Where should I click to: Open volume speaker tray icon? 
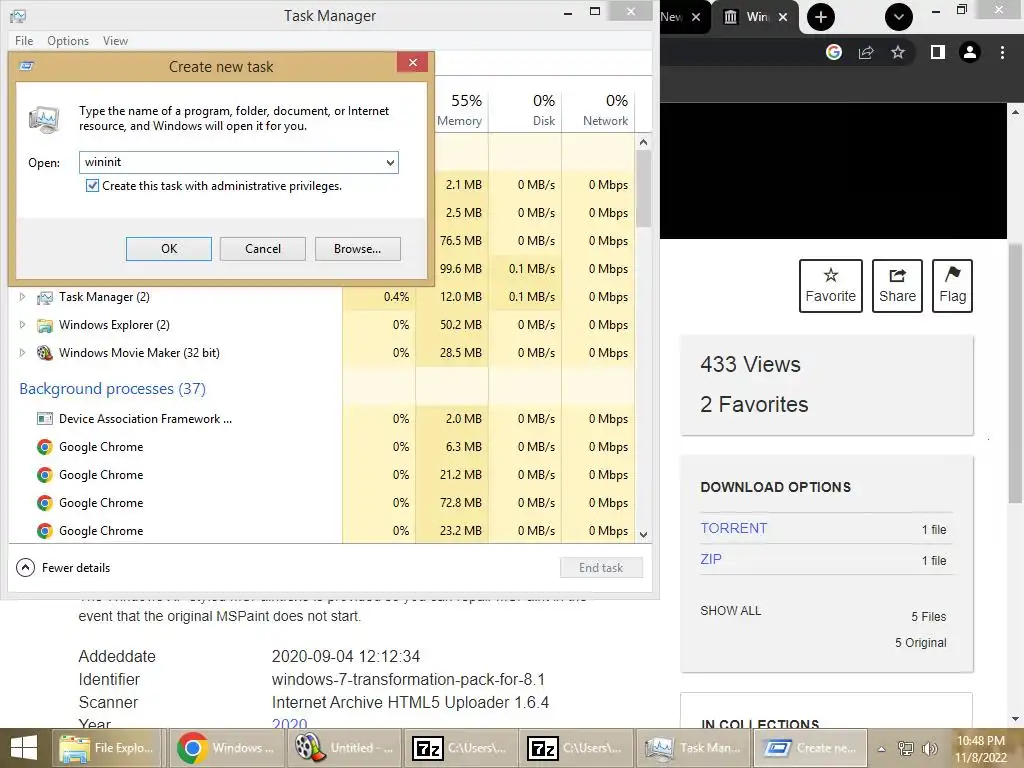pos(929,748)
